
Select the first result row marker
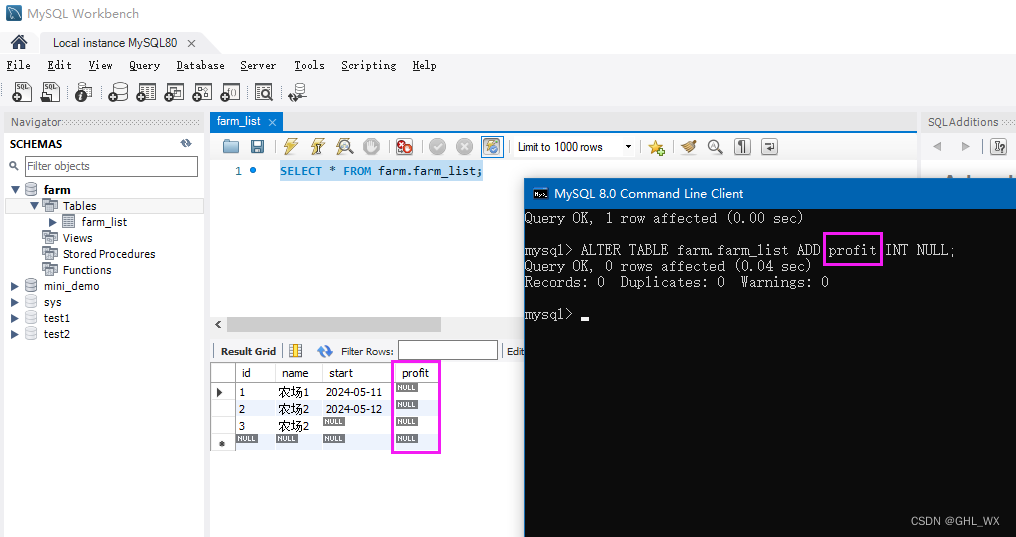point(222,392)
